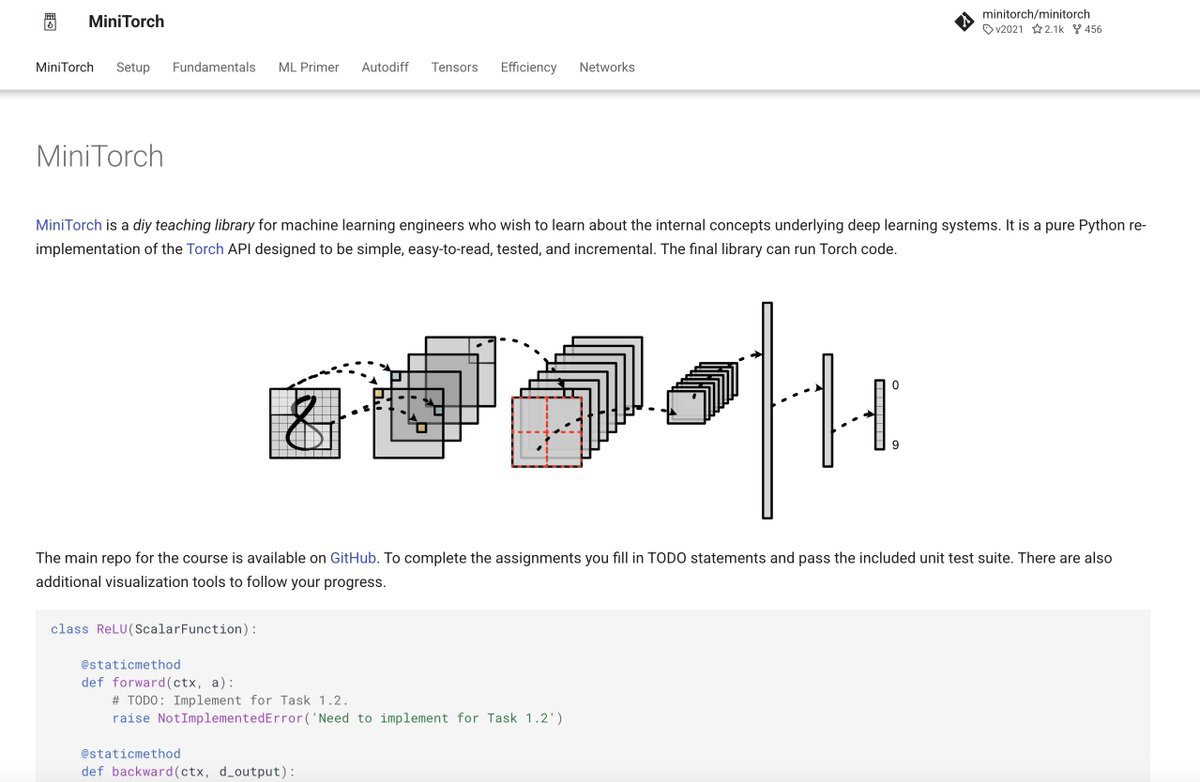The width and height of the screenshot is (1200, 782).
Task: Click the '@staticmethod' line above 'def backward'
Action: (x=131, y=754)
